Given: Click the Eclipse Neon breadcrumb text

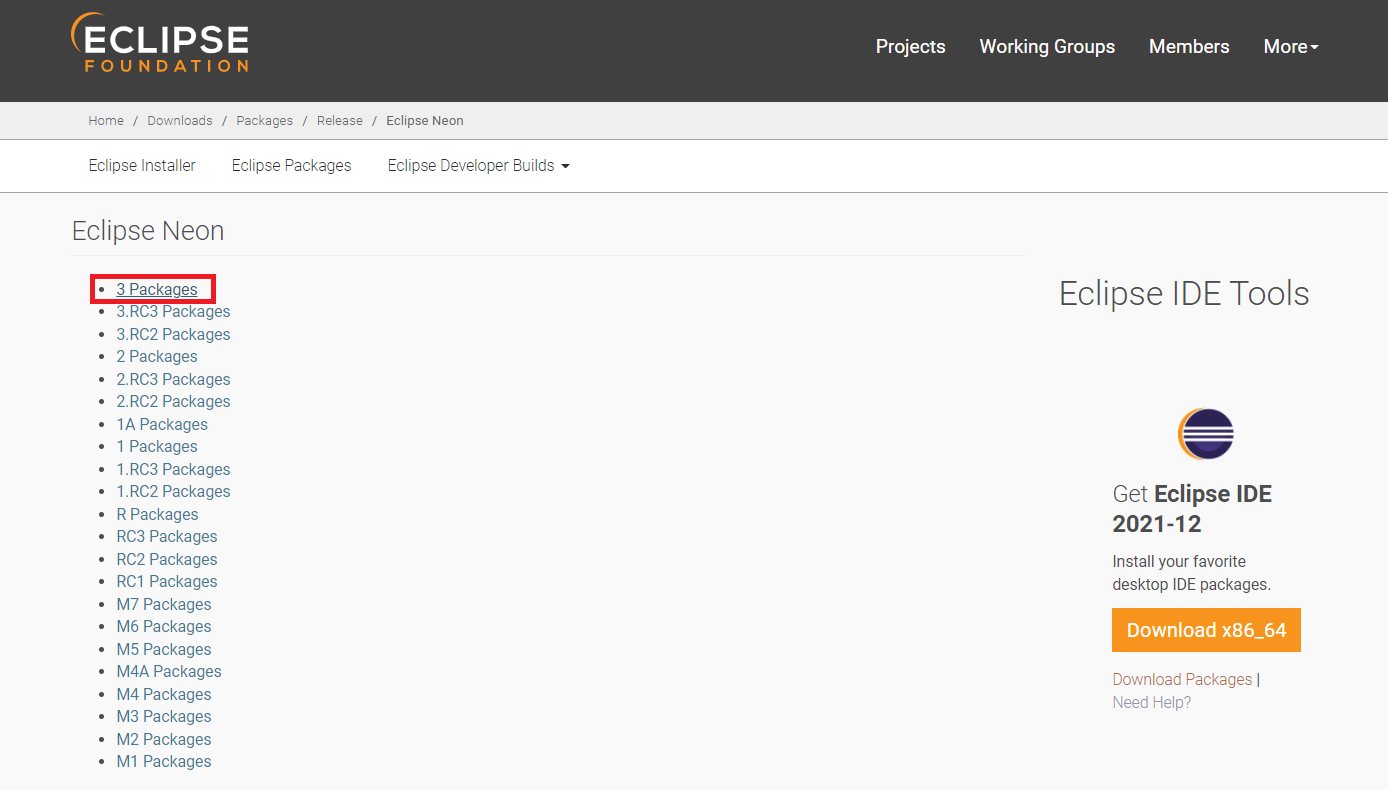Looking at the screenshot, I should [x=425, y=121].
